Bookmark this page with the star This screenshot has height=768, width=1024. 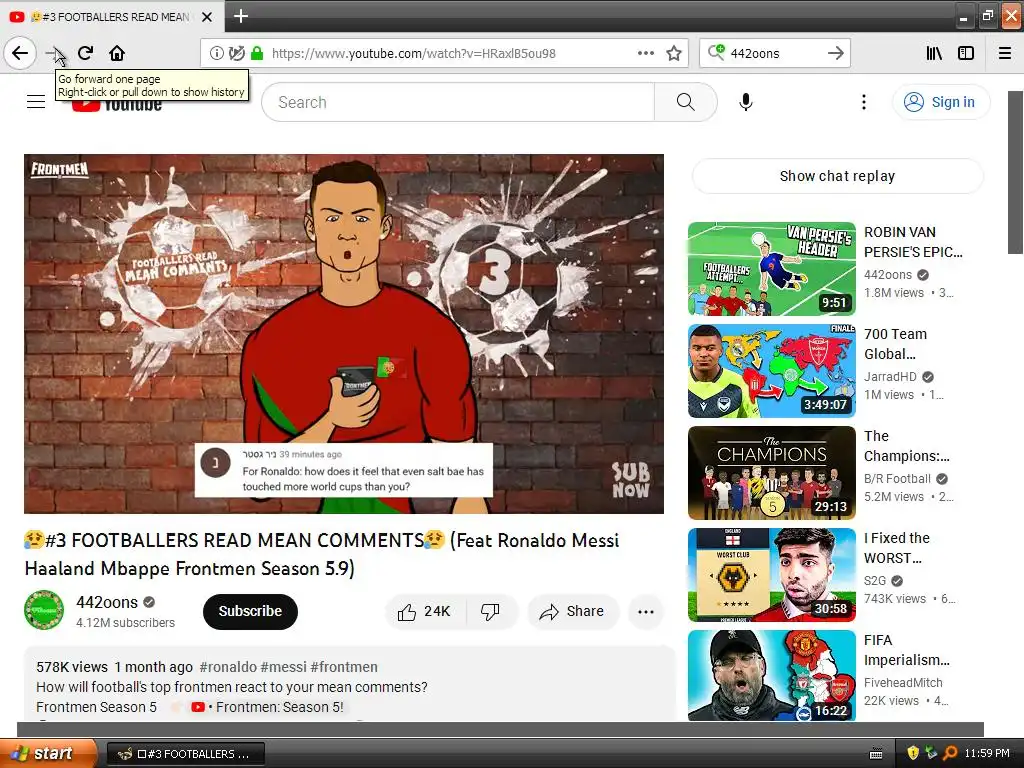[674, 53]
